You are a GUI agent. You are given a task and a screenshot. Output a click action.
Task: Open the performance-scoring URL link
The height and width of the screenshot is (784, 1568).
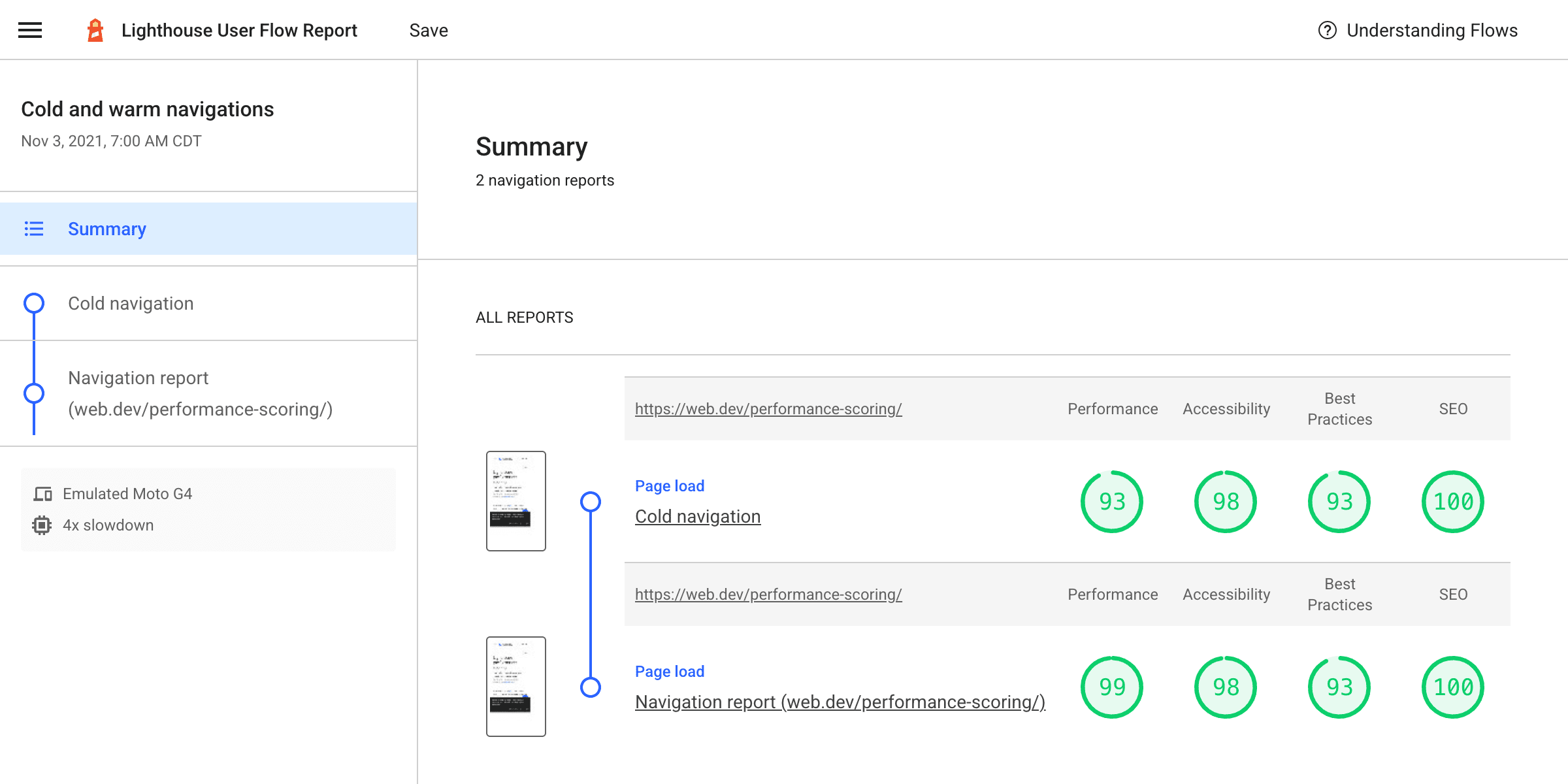[x=769, y=408]
